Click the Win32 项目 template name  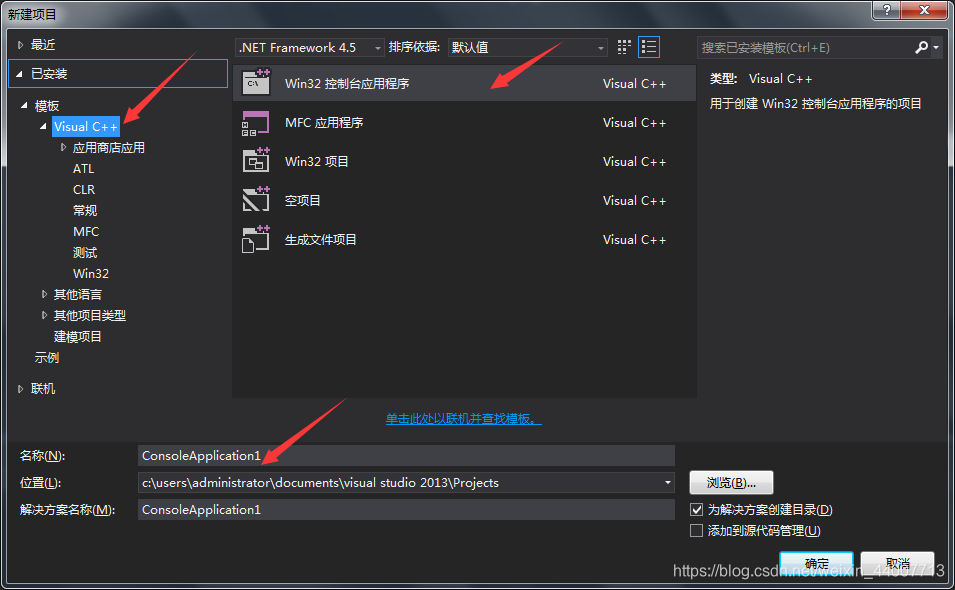coord(317,161)
